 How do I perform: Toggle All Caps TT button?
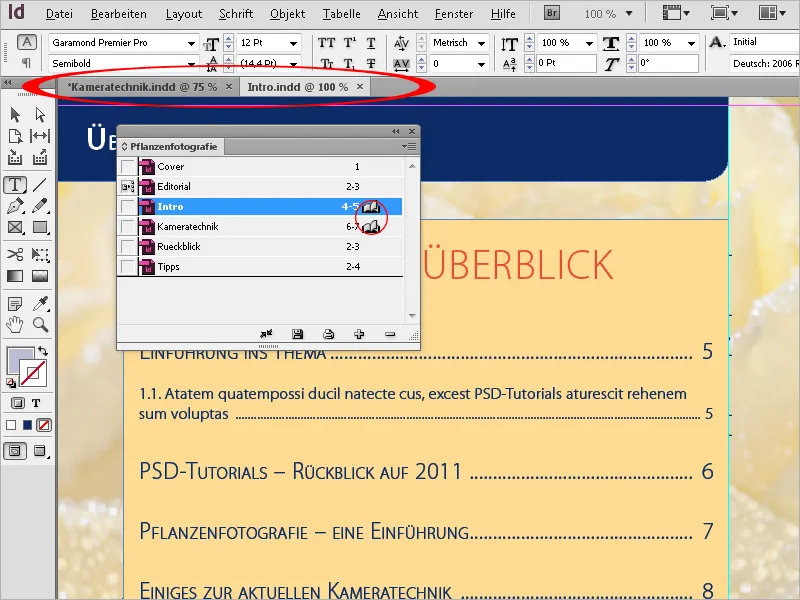point(327,43)
